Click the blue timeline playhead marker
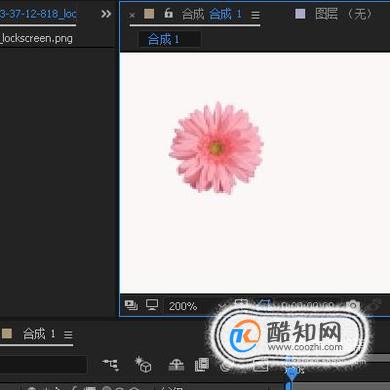This screenshot has width=390, height=390. (x=292, y=373)
